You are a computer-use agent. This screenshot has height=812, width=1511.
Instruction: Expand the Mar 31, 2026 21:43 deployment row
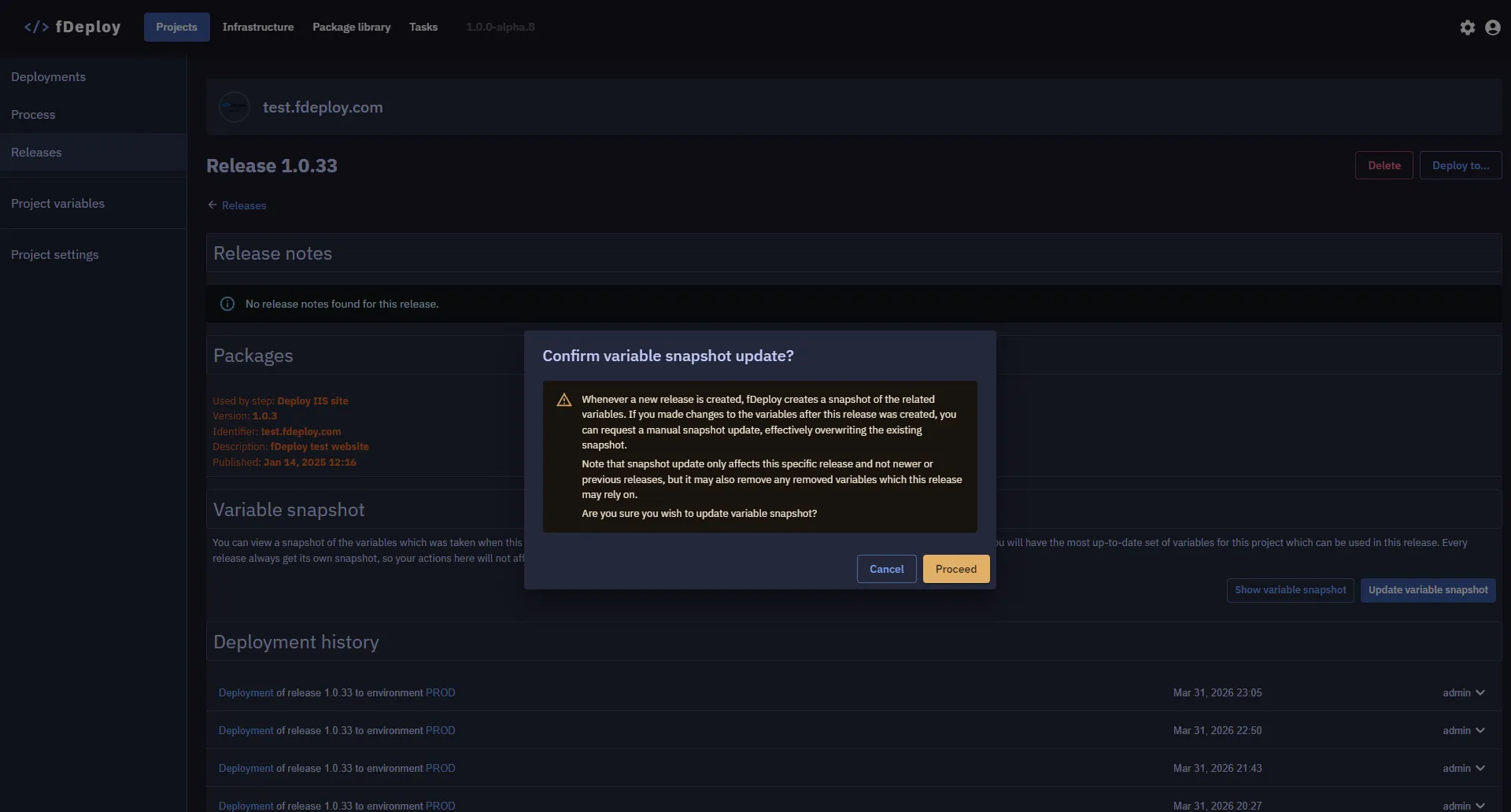tap(1480, 769)
